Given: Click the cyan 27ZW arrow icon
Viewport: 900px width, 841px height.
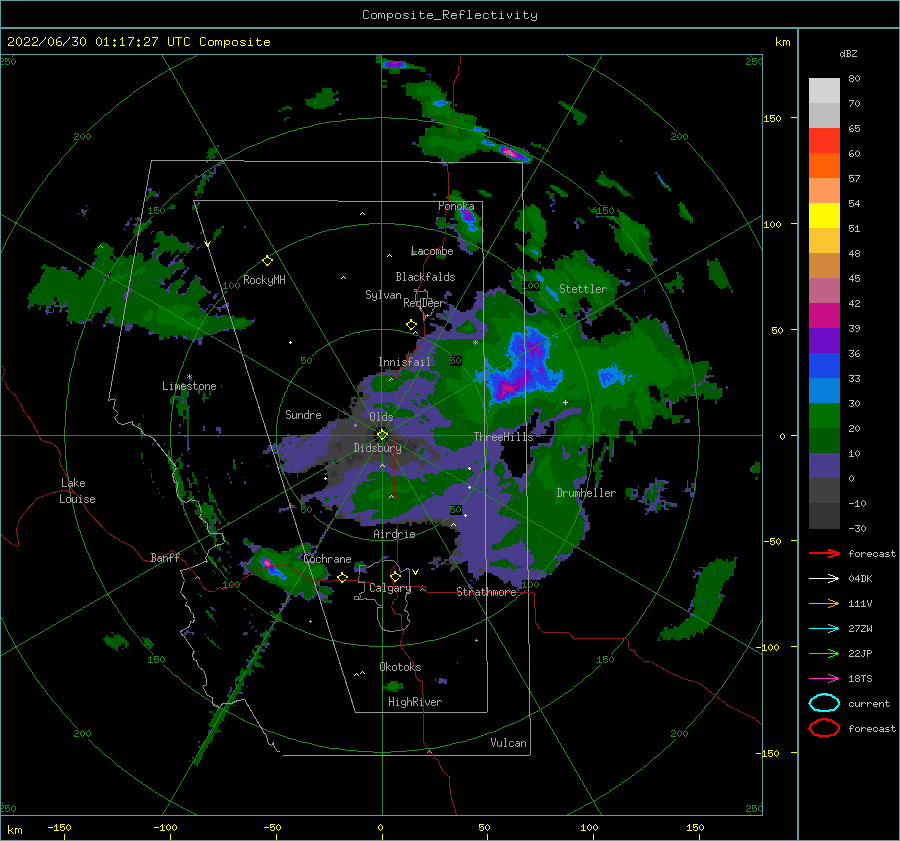Looking at the screenshot, I should click(824, 629).
